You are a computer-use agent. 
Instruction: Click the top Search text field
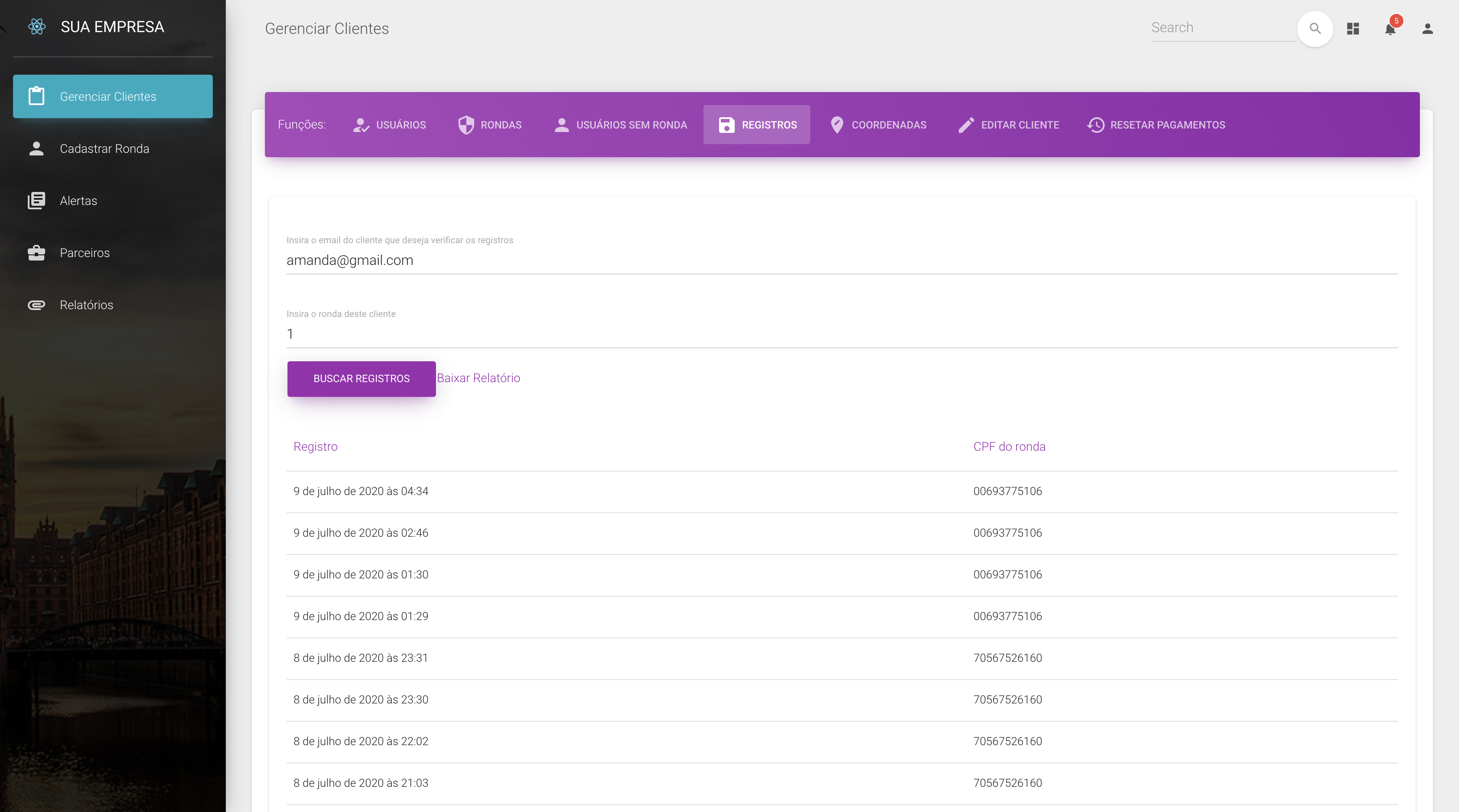coord(1222,28)
